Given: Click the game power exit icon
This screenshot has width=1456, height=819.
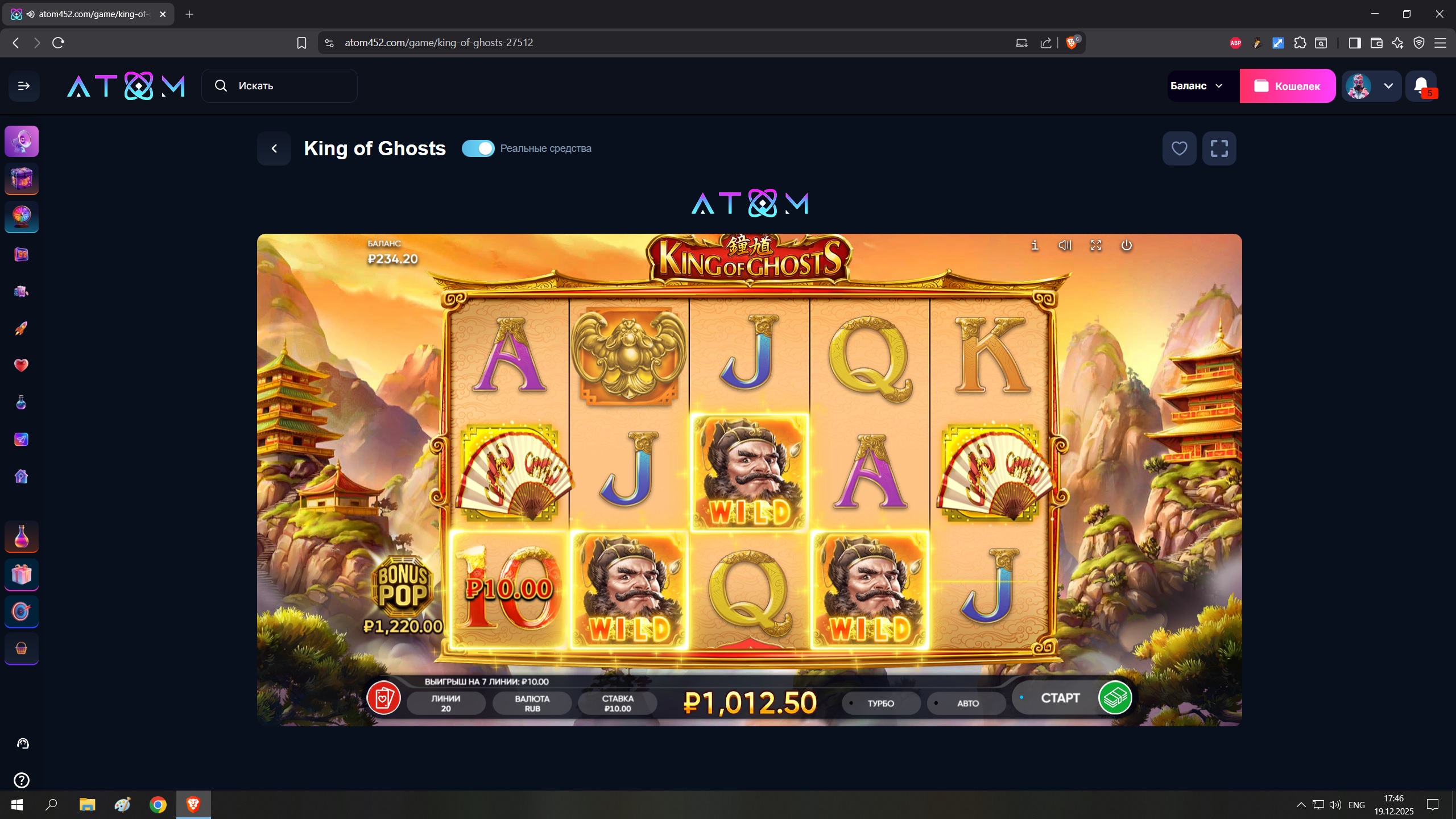Looking at the screenshot, I should [x=1126, y=245].
